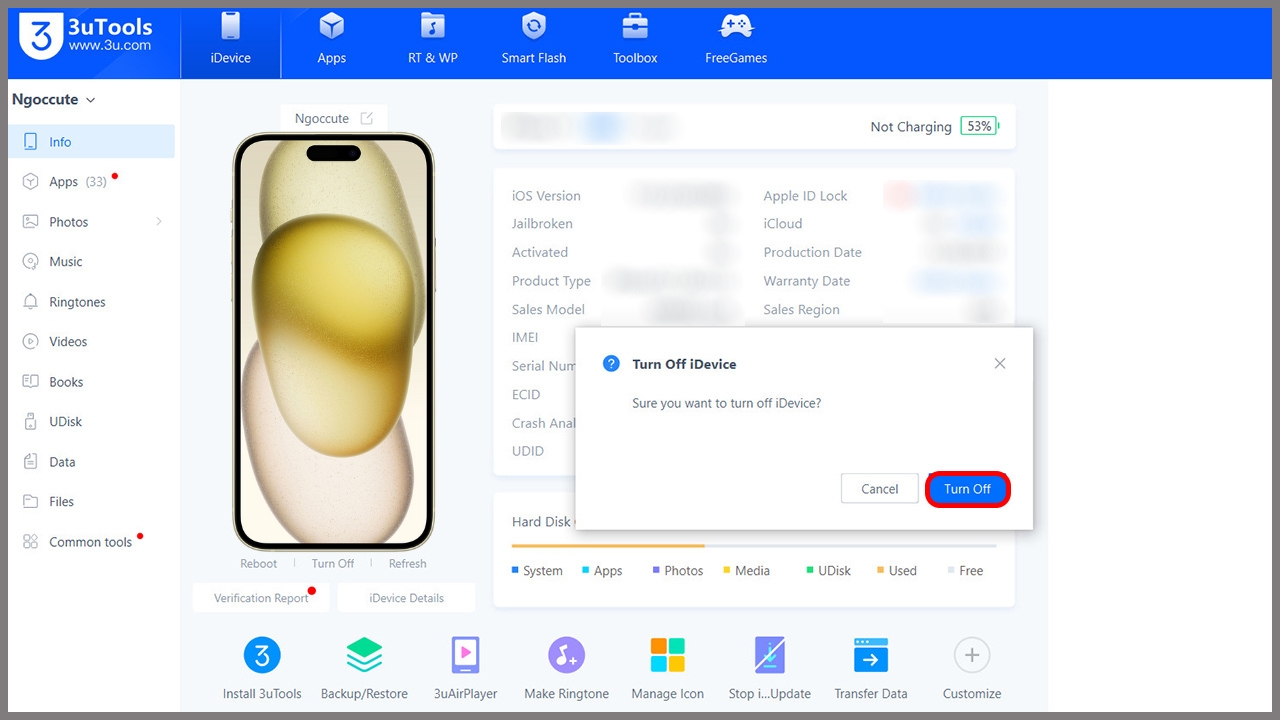
Task: Open the Transfer Data tool
Action: pos(871,656)
